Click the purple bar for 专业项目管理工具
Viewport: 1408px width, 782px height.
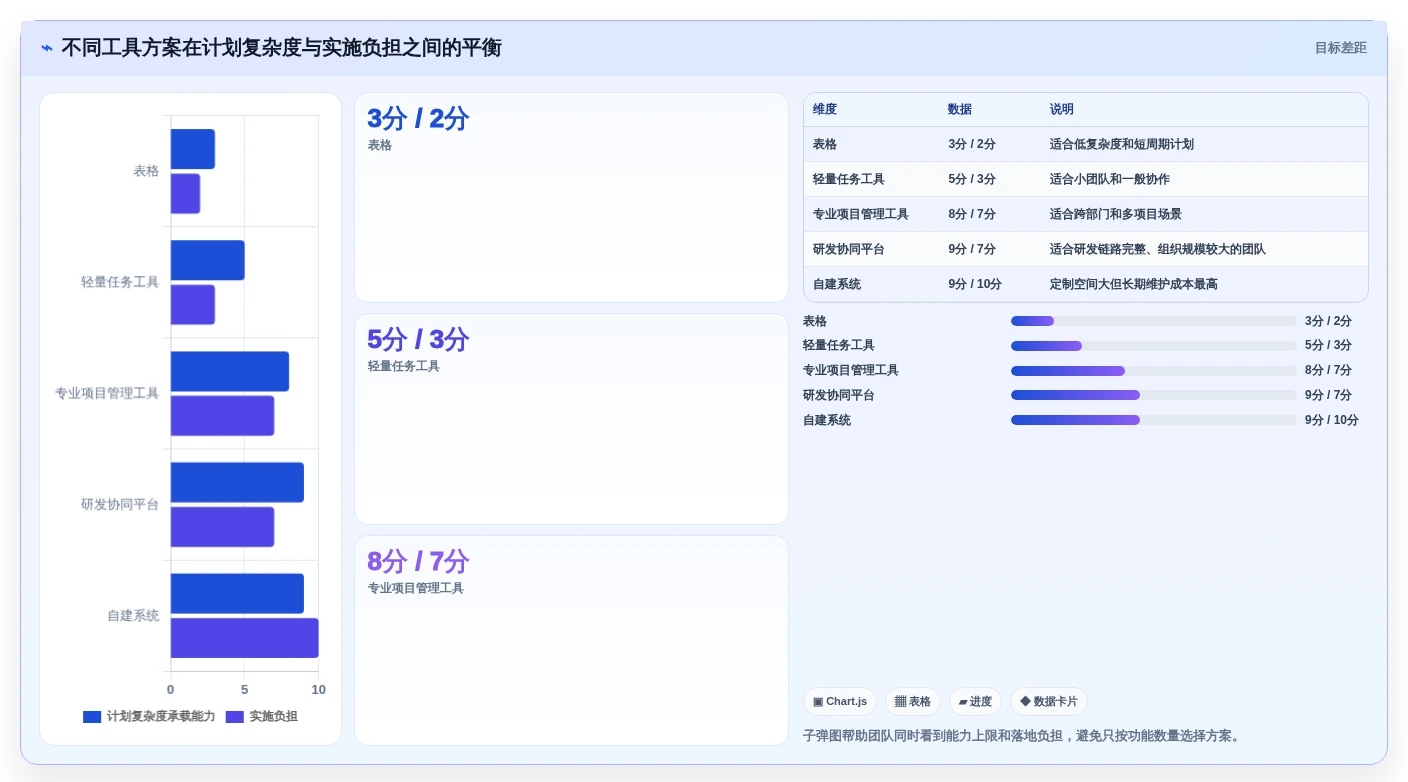[x=222, y=416]
